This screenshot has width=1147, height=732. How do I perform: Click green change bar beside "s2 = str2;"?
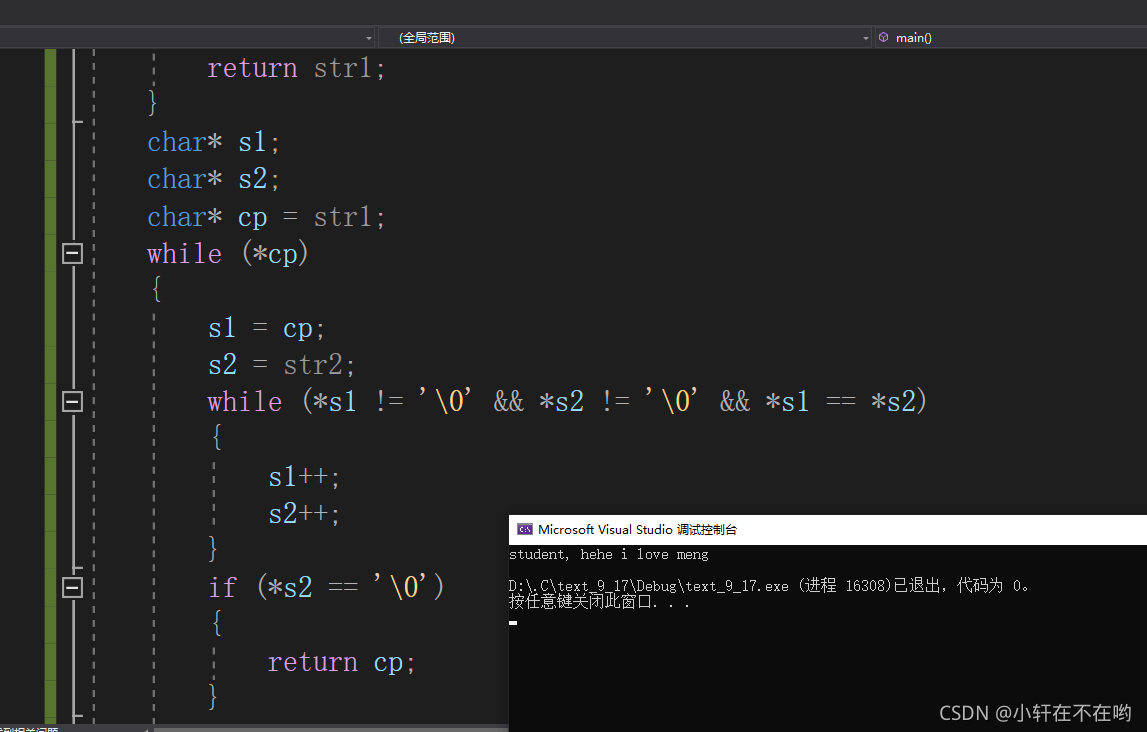[48, 364]
